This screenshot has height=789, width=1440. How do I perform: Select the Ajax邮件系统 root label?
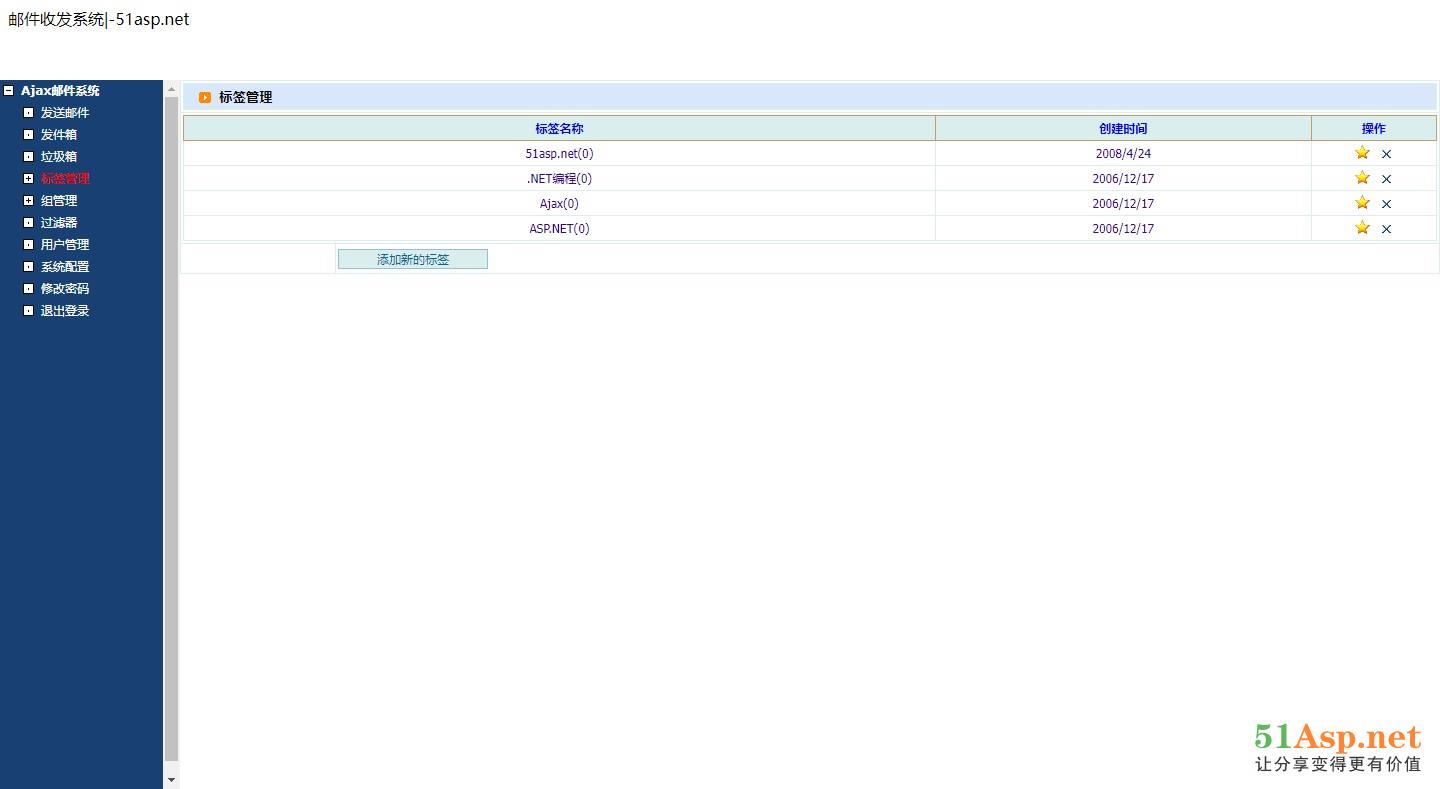(60, 91)
